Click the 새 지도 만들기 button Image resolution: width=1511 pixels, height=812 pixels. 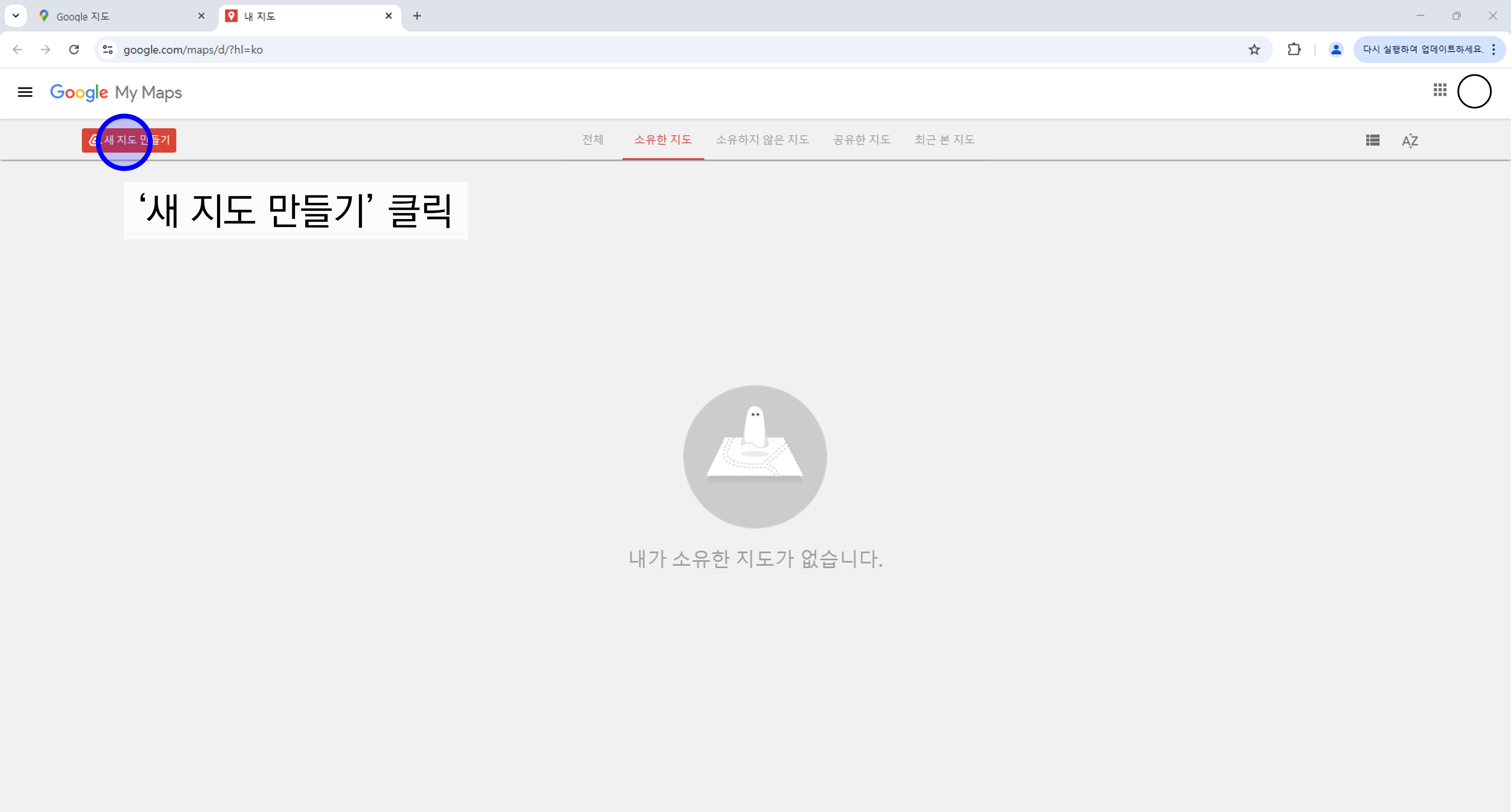129,140
